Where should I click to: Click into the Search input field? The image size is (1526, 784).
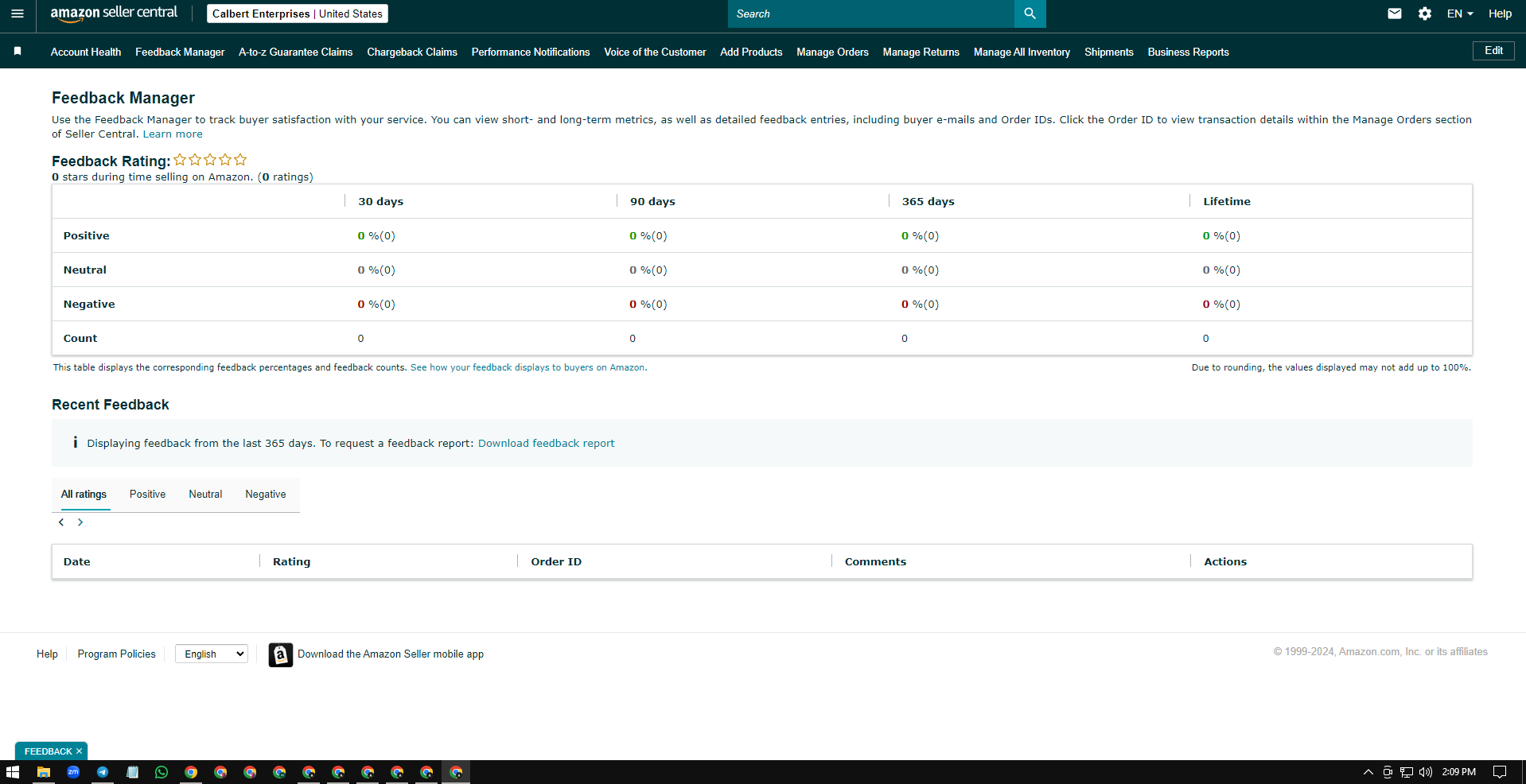[x=870, y=14]
